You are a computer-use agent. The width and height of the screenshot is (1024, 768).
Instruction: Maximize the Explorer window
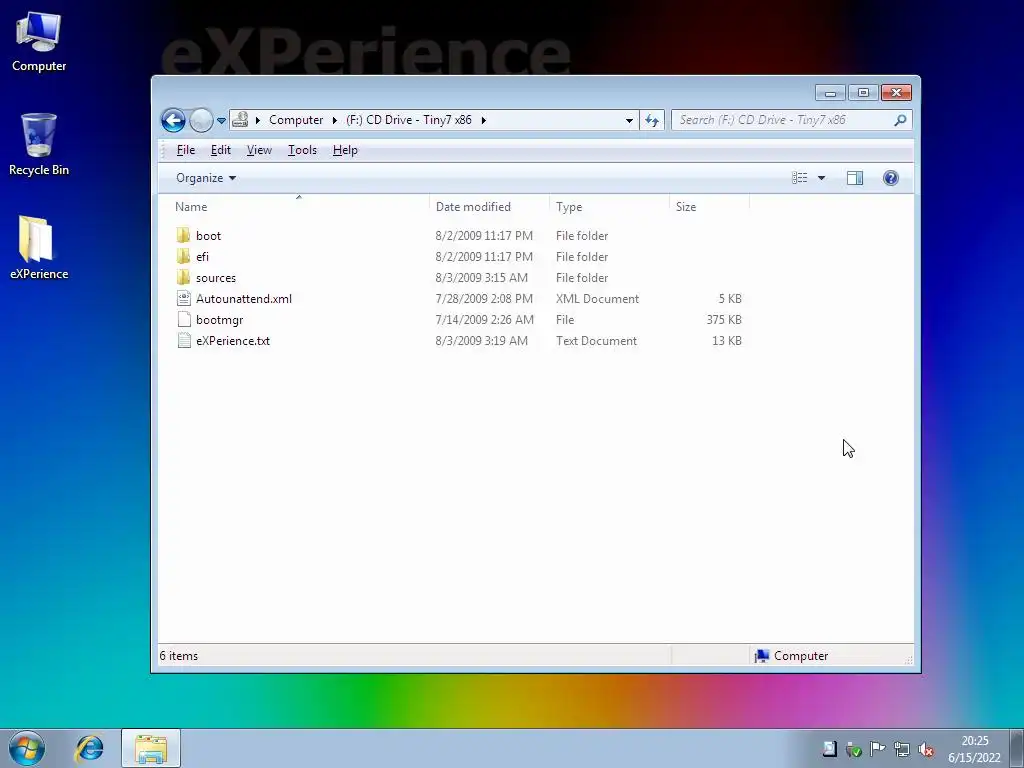[863, 93]
